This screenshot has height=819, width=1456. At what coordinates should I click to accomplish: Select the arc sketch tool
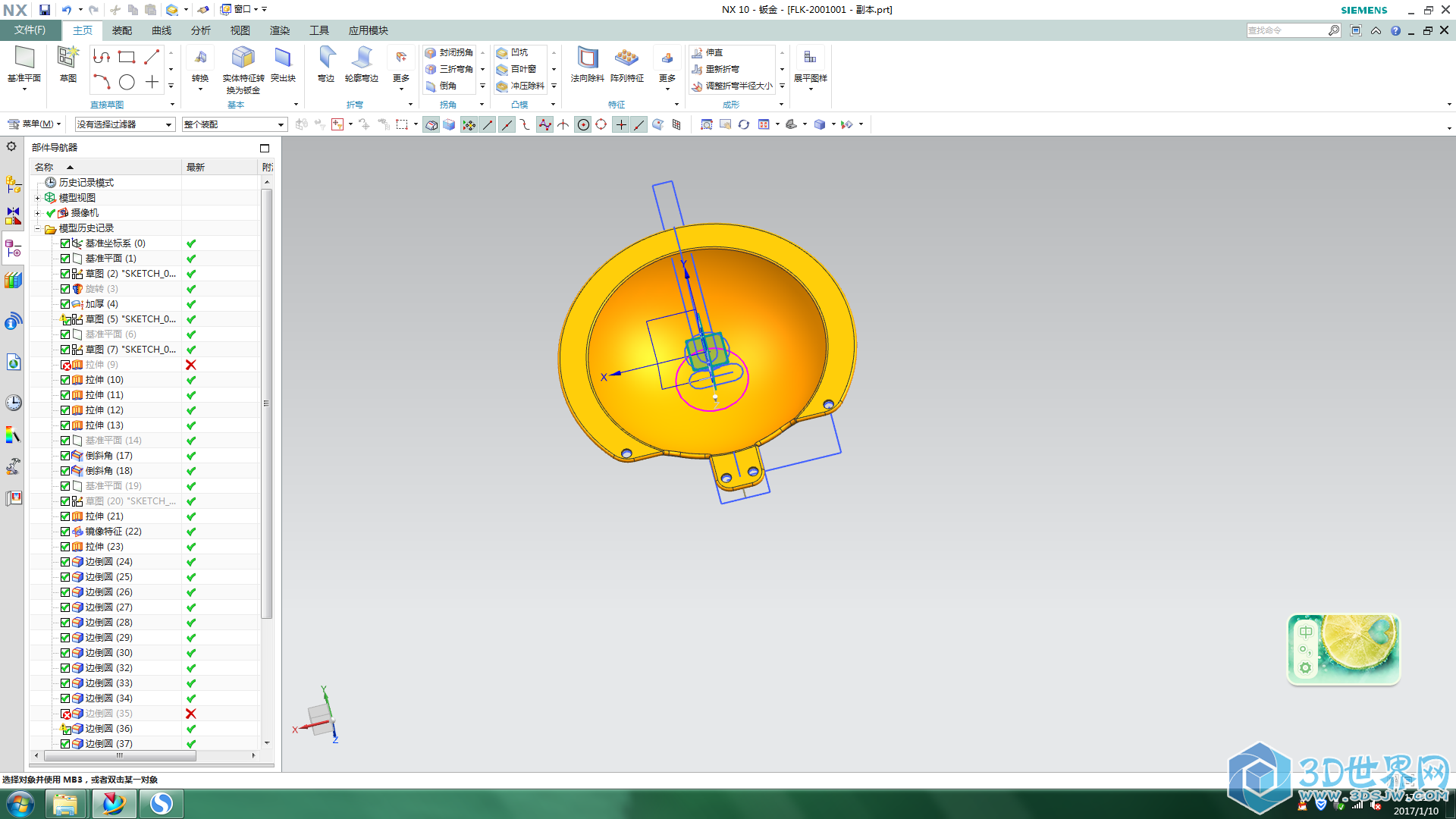click(x=102, y=82)
